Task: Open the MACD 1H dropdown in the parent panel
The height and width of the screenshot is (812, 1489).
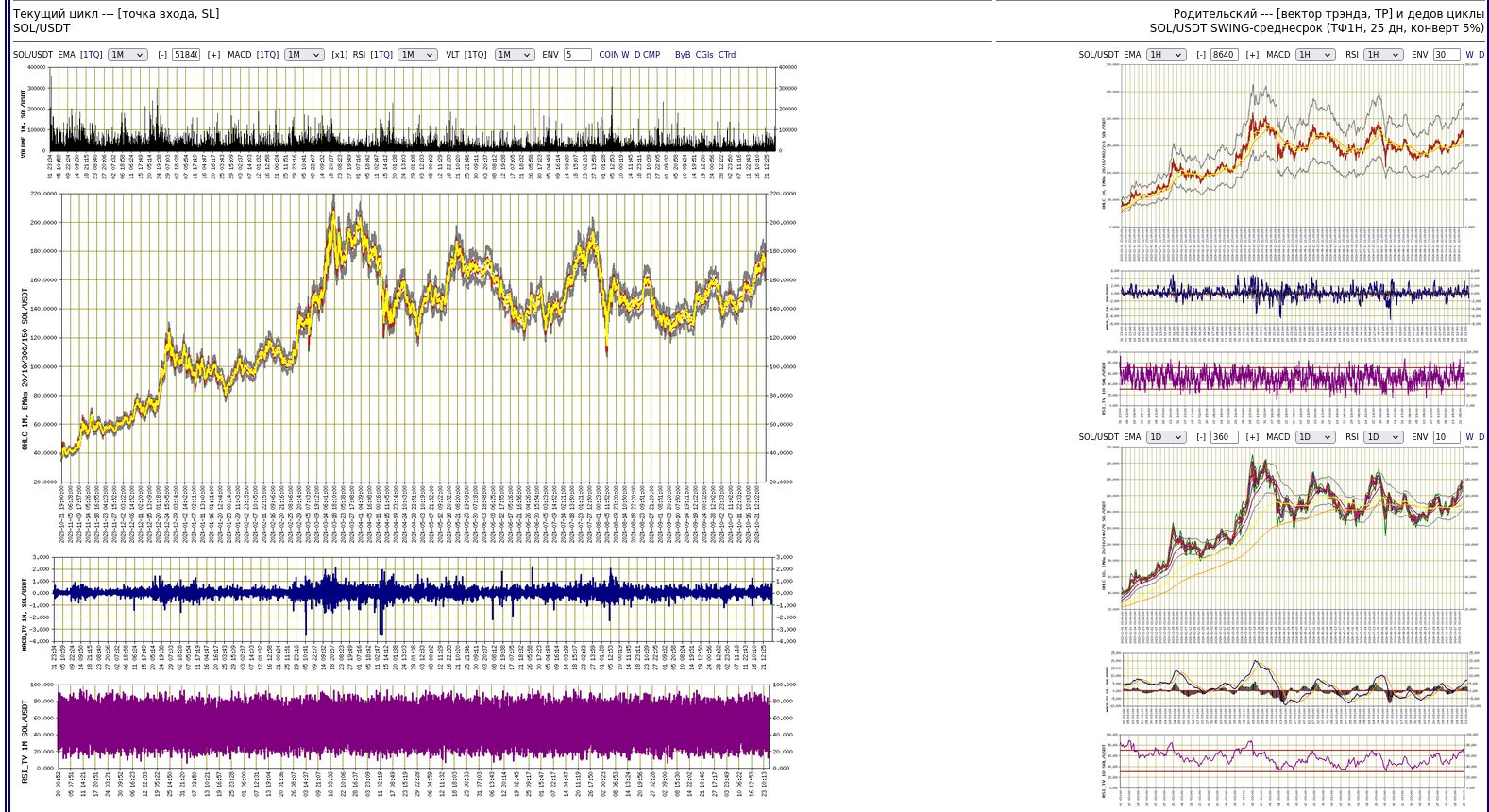Action: click(x=1315, y=55)
